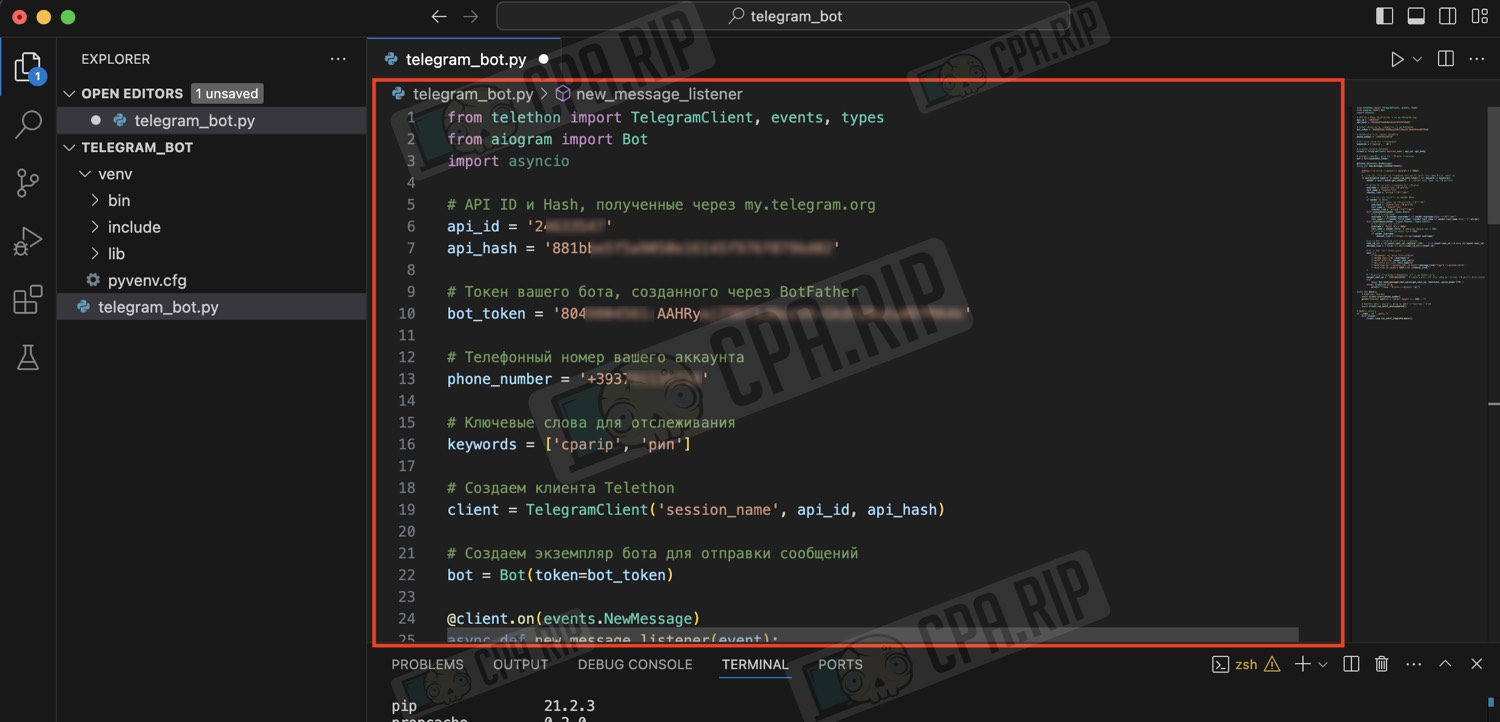Screen dimensions: 1500x722
Task: Create a new terminal with plus
Action: coord(1302,664)
